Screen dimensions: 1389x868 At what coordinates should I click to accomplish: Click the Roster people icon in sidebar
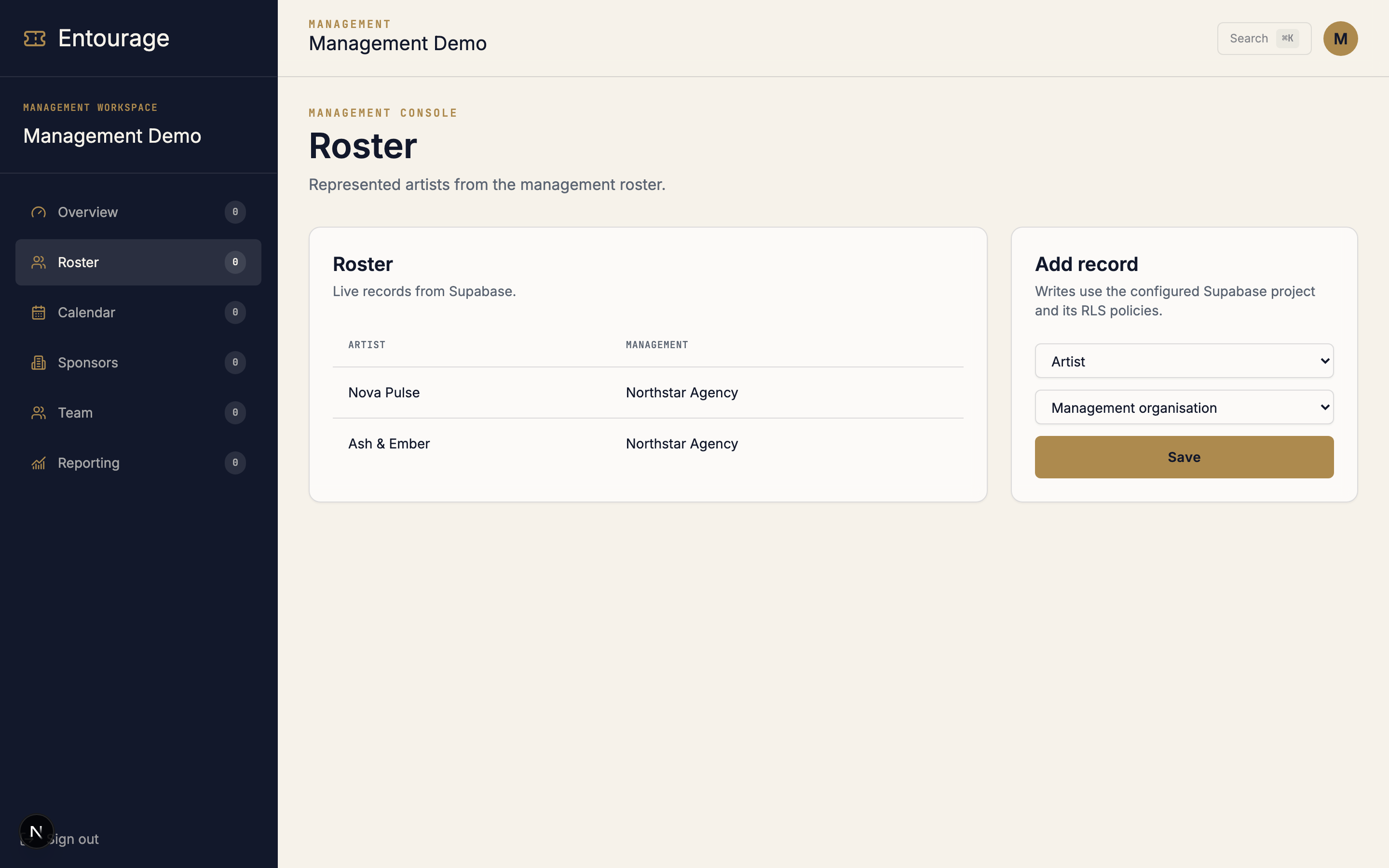39,262
